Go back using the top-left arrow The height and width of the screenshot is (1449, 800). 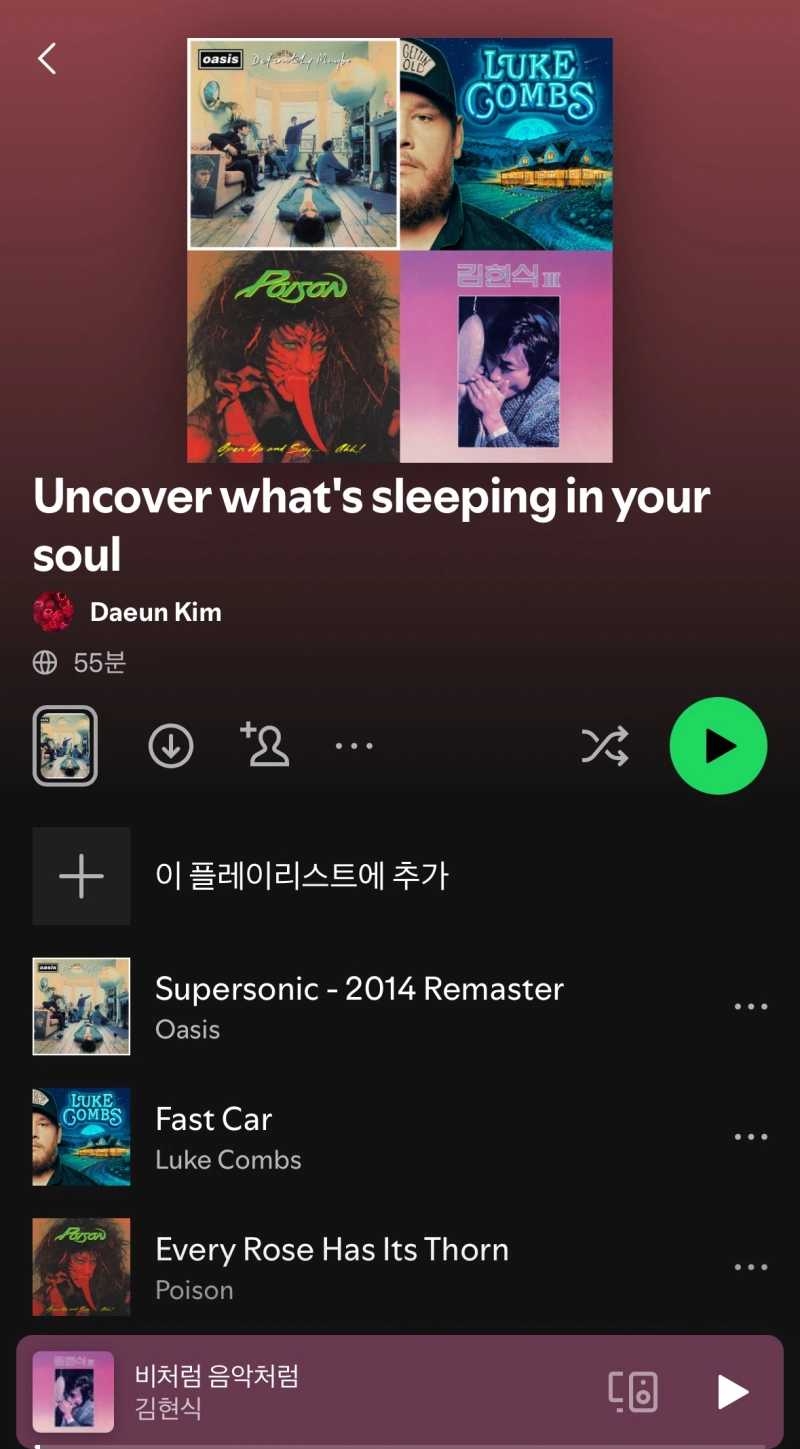point(47,59)
